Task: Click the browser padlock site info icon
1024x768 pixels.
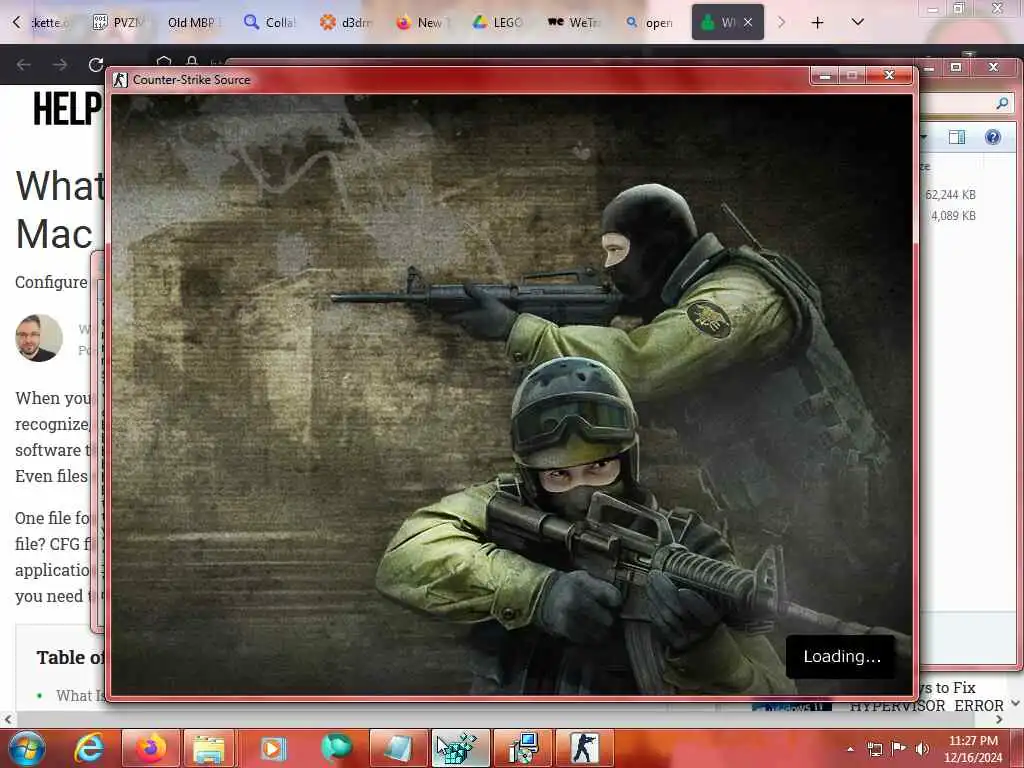Action: click(192, 61)
